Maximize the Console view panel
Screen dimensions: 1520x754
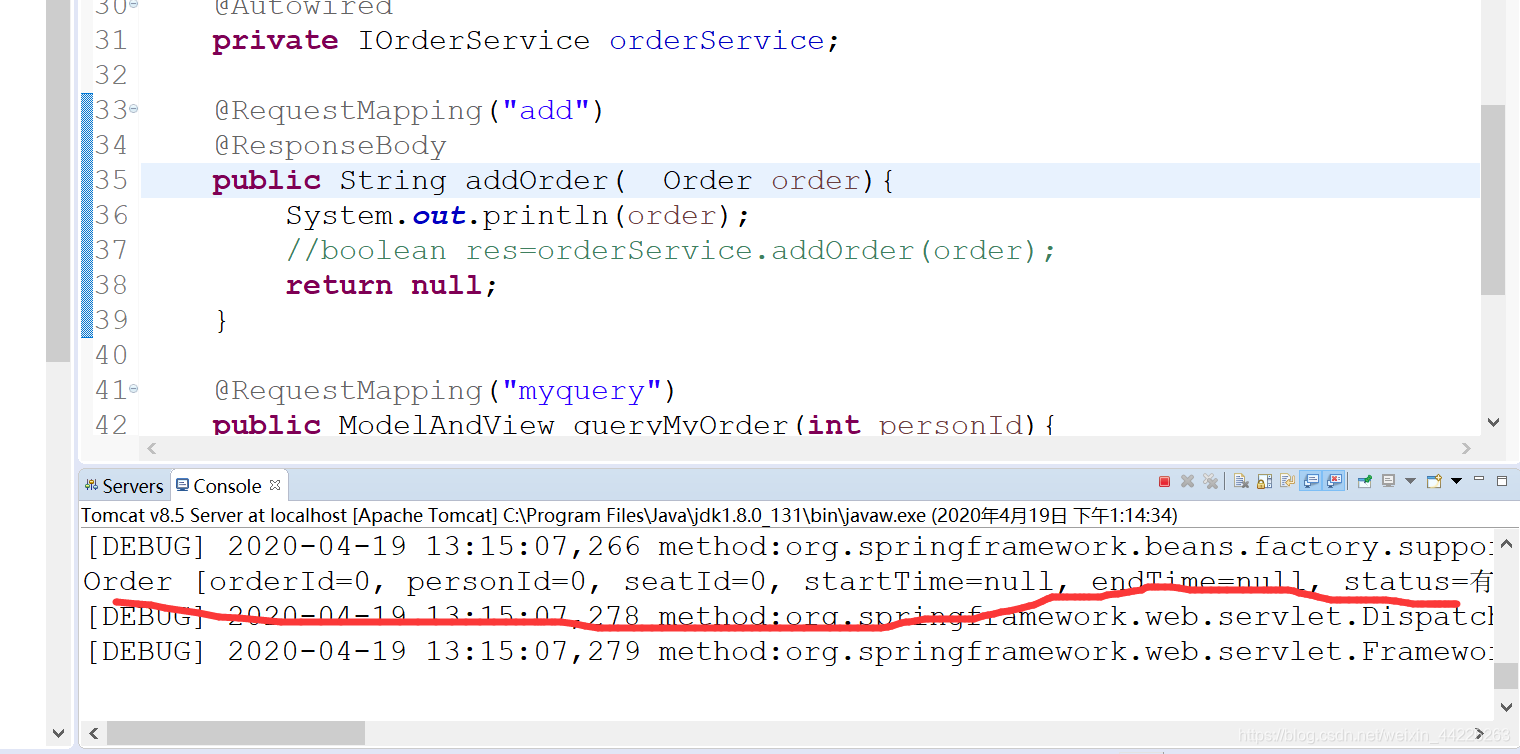pyautogui.click(x=1502, y=481)
